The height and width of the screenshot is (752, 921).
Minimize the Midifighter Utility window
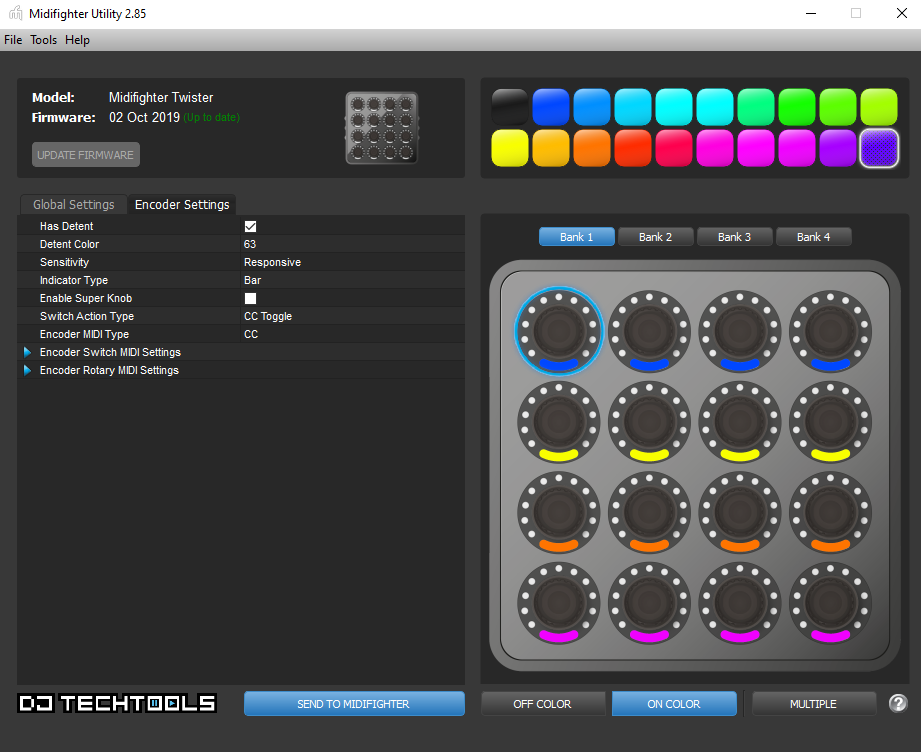[811, 13]
